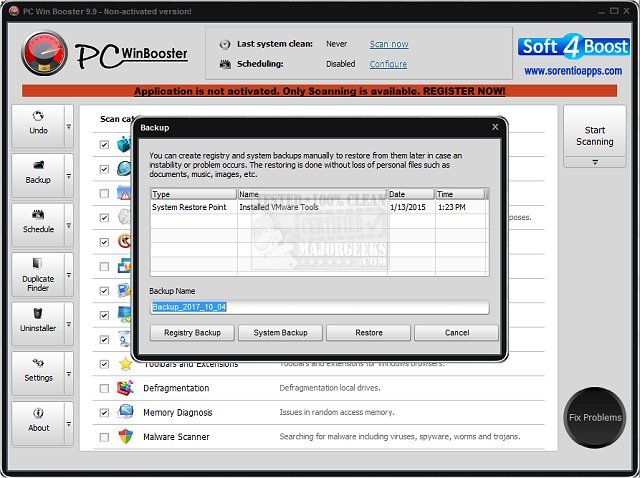The width and height of the screenshot is (640, 478).
Task: Close the Backup dialog with the X
Action: [495, 127]
